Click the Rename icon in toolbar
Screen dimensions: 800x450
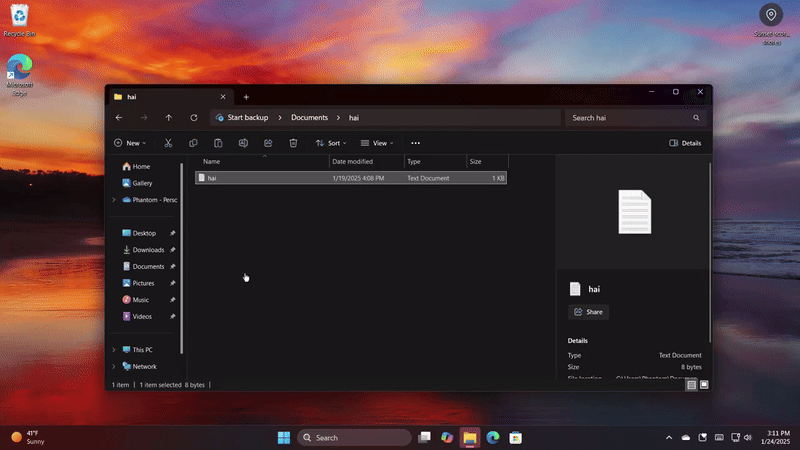point(243,143)
